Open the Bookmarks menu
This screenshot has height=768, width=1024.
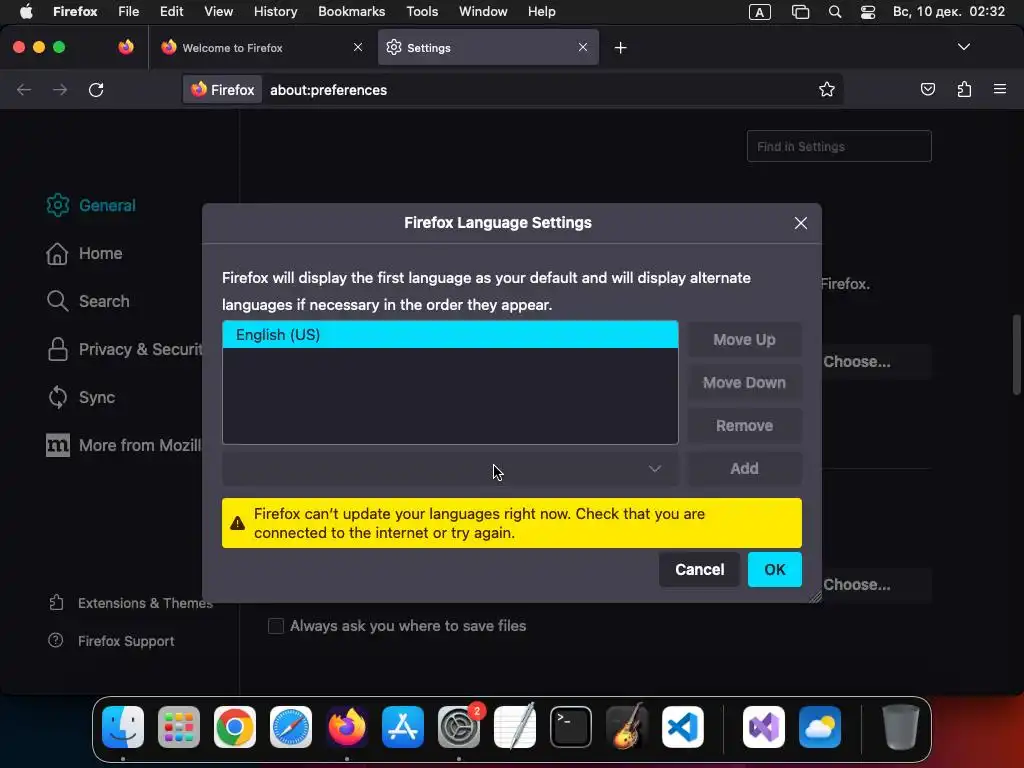351,12
